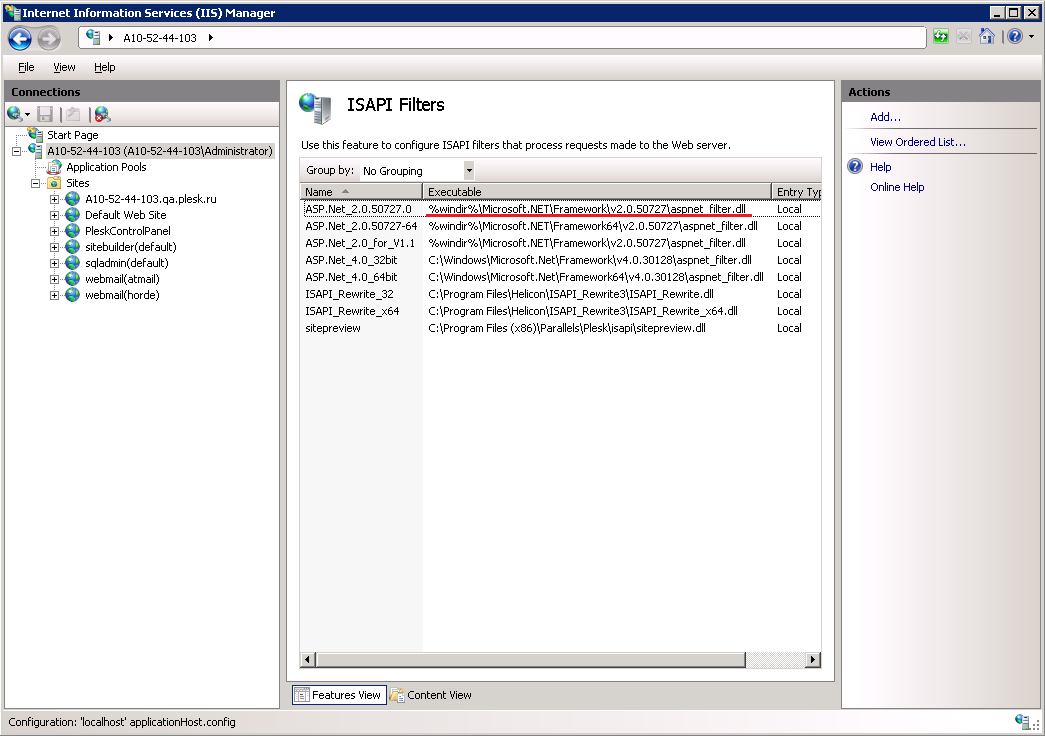
Task: Click the Delete Connection icon
Action: pos(102,115)
